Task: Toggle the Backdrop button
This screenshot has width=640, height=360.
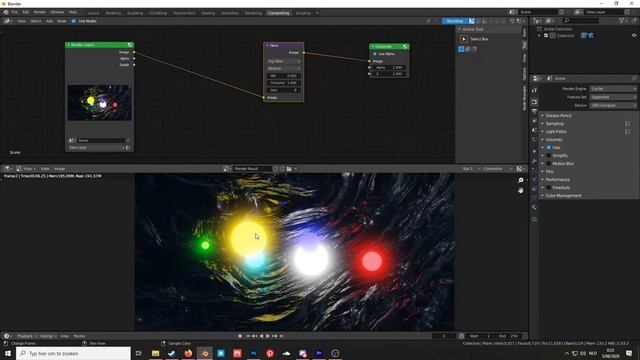Action: pos(454,21)
